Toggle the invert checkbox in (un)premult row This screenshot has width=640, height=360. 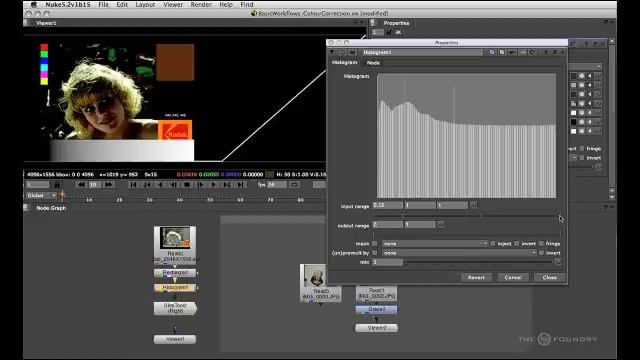coord(541,253)
